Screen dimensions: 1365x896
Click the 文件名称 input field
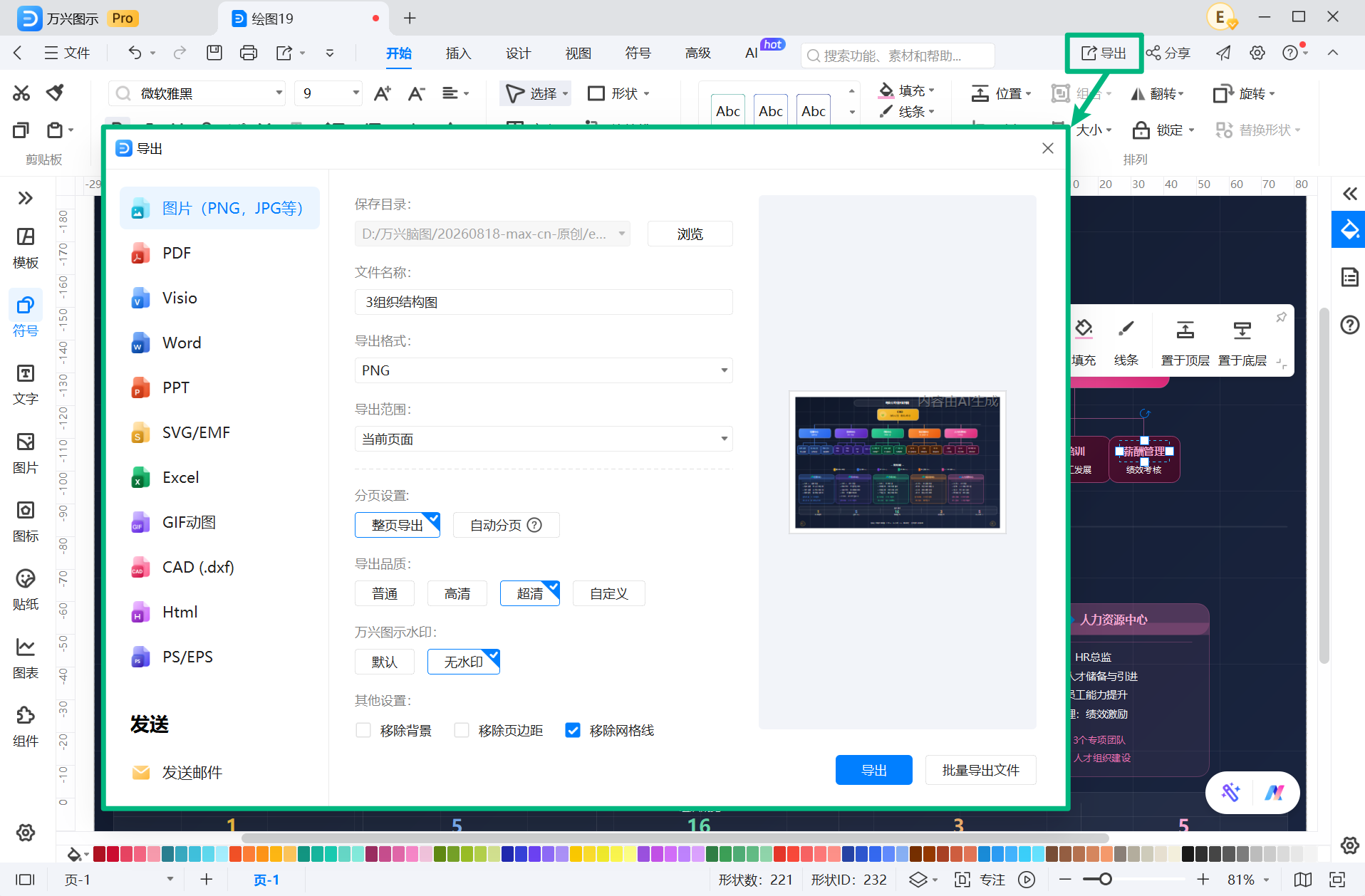[544, 302]
